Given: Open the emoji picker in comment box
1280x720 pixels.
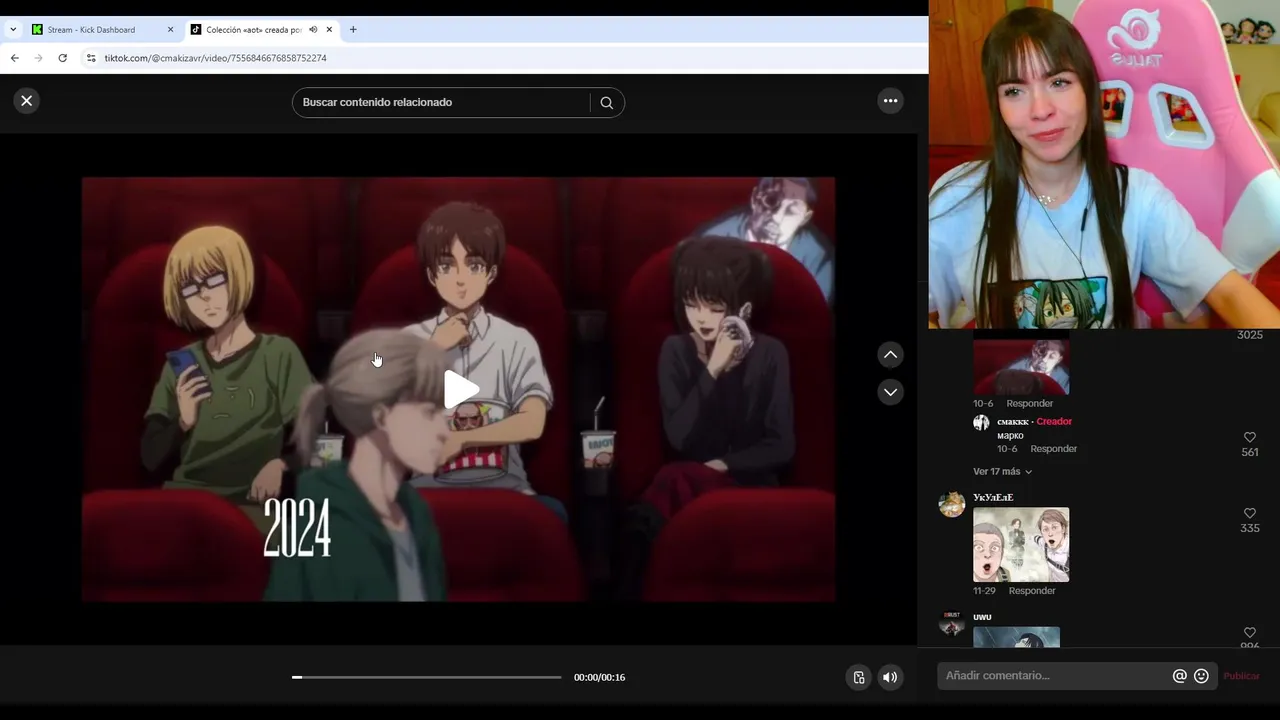Looking at the screenshot, I should (1202, 676).
